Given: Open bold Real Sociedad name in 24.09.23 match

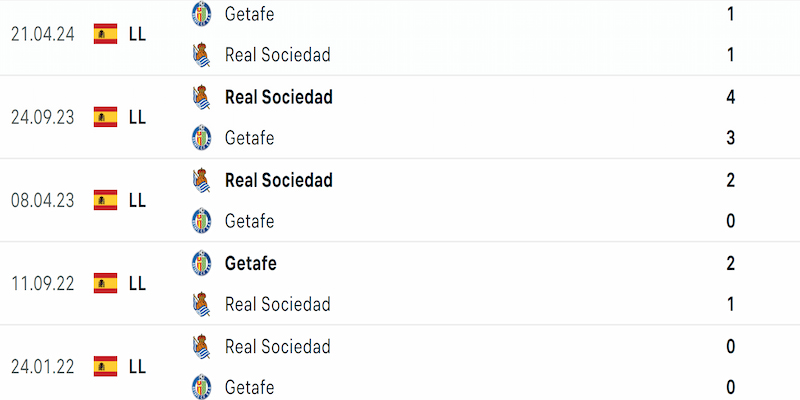Looking at the screenshot, I should [x=279, y=97].
